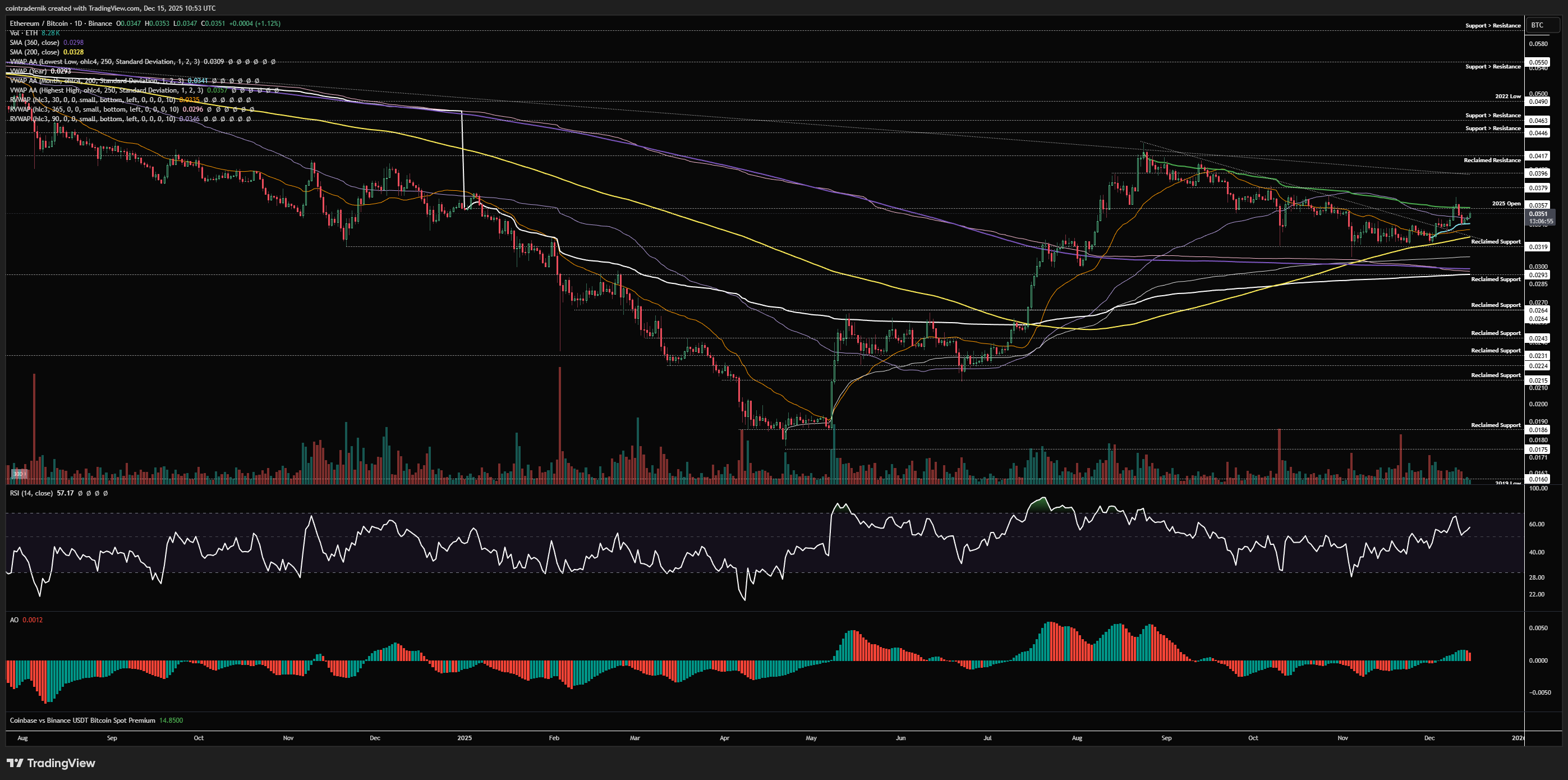The image size is (1568, 780).
Task: Click the RSI (14, close) pane label
Action: tap(31, 493)
